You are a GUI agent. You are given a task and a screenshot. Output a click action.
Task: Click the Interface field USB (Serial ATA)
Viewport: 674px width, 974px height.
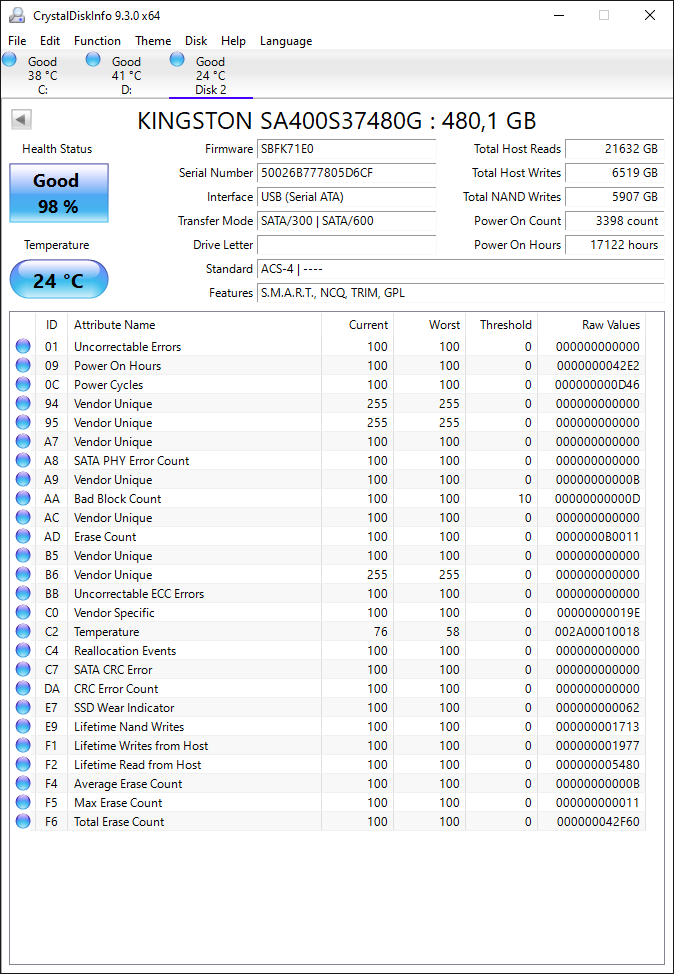[x=347, y=197]
